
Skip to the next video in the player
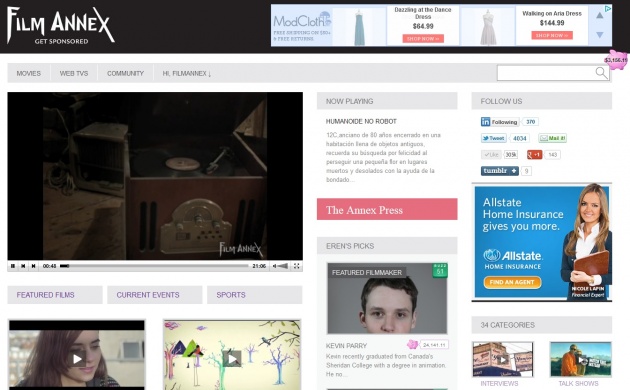pos(34,266)
